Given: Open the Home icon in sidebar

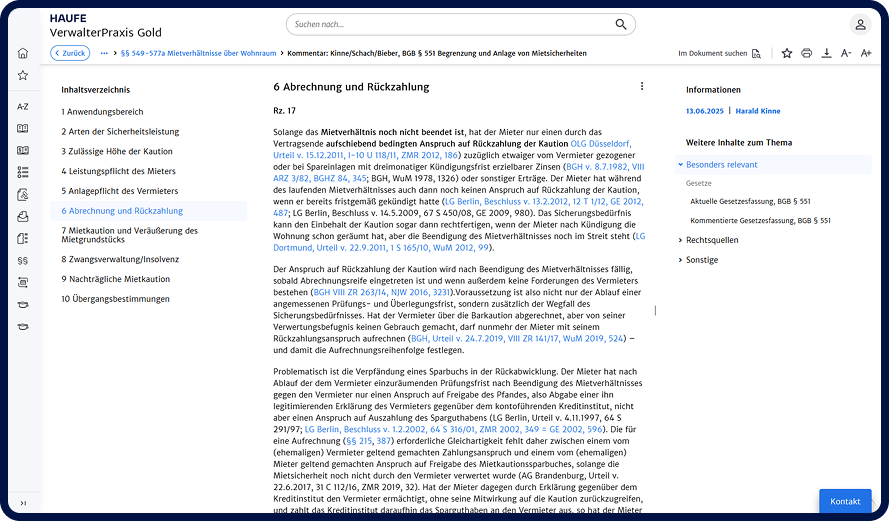Looking at the screenshot, I should 23,53.
